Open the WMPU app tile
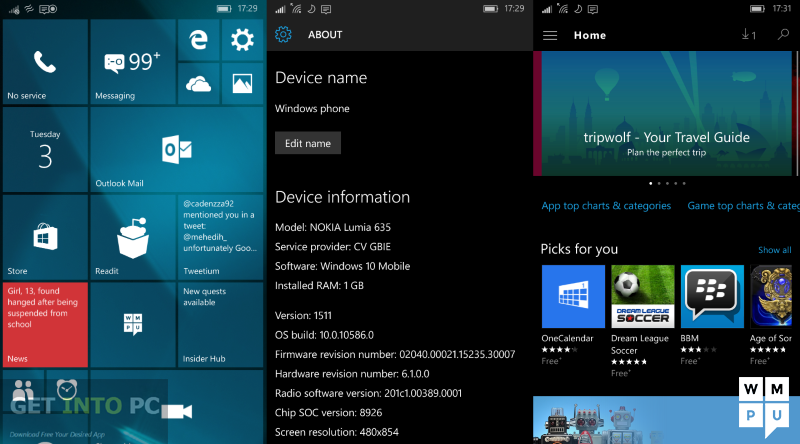The width and height of the screenshot is (800, 444). pyautogui.click(x=133, y=325)
